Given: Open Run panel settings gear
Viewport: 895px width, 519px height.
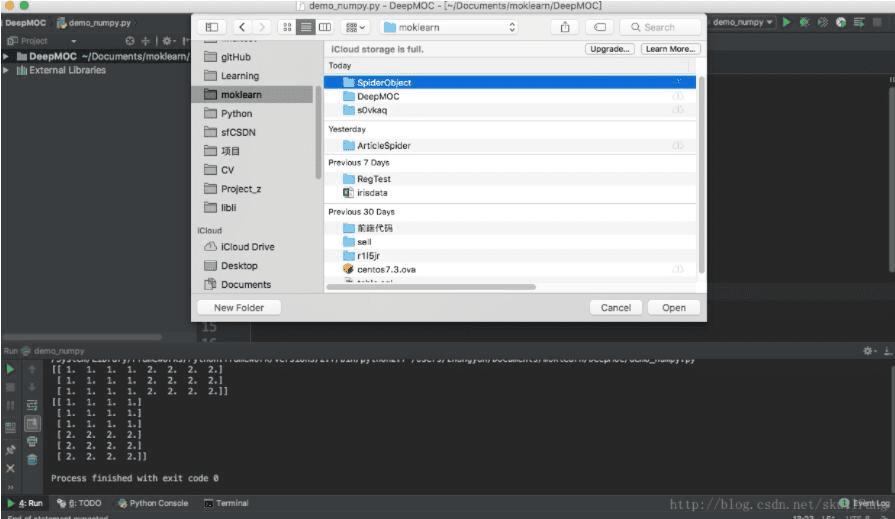Looking at the screenshot, I should (x=868, y=351).
